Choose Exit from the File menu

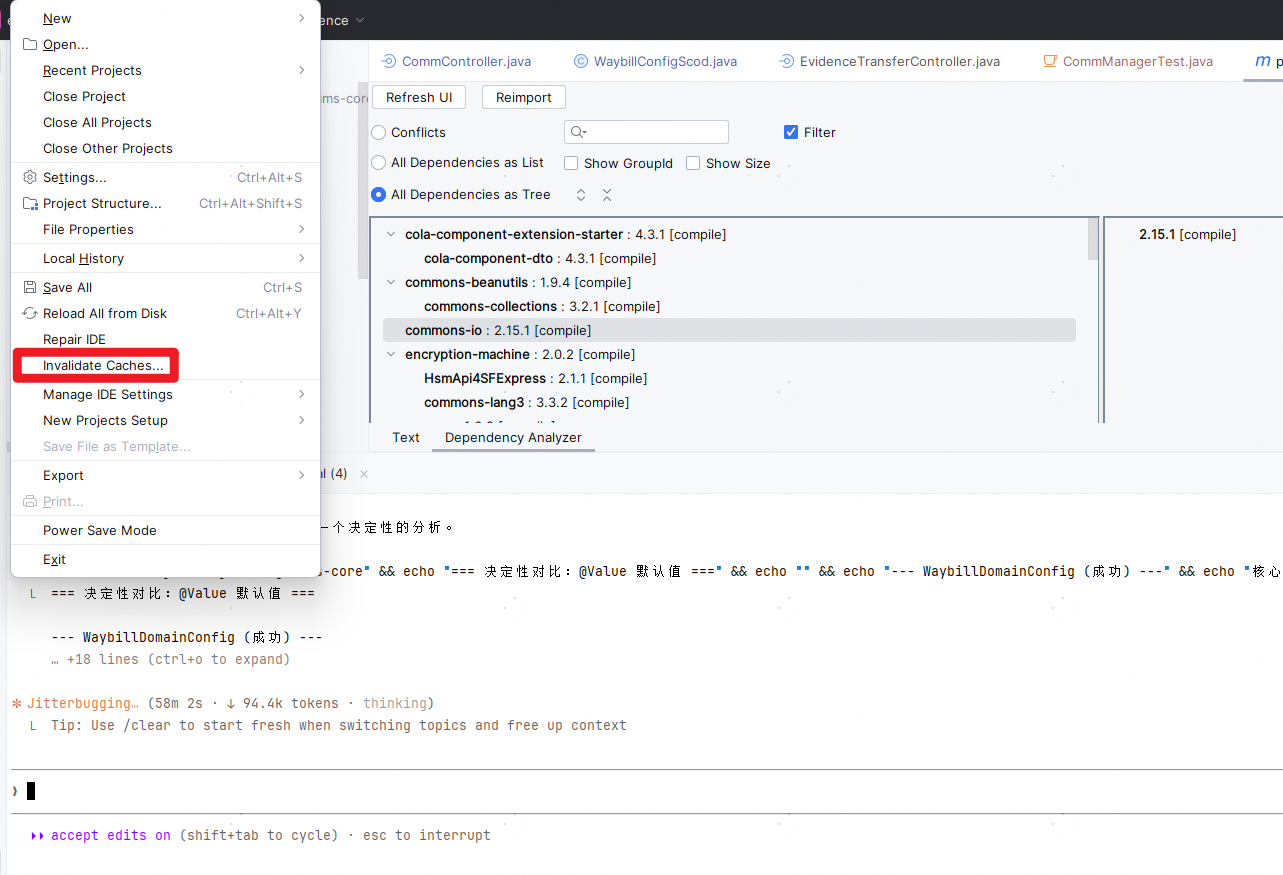(x=165, y=559)
